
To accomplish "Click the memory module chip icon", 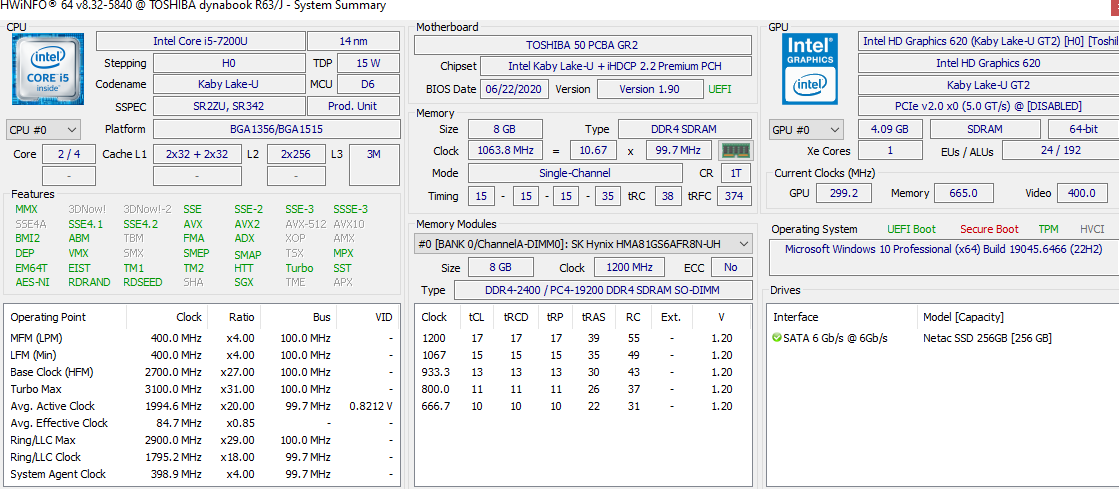I will pos(734,151).
